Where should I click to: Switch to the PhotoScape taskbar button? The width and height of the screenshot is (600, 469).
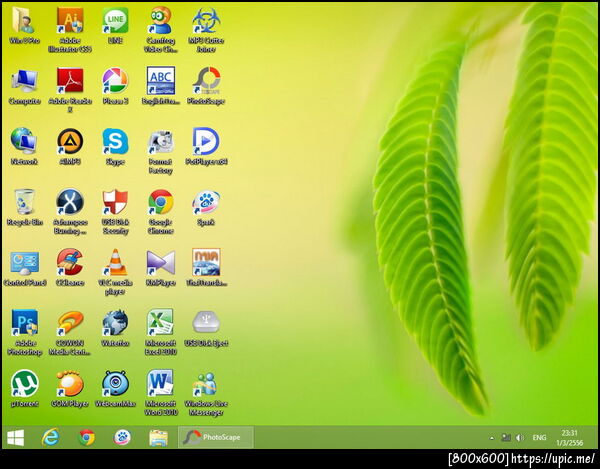tap(216, 437)
